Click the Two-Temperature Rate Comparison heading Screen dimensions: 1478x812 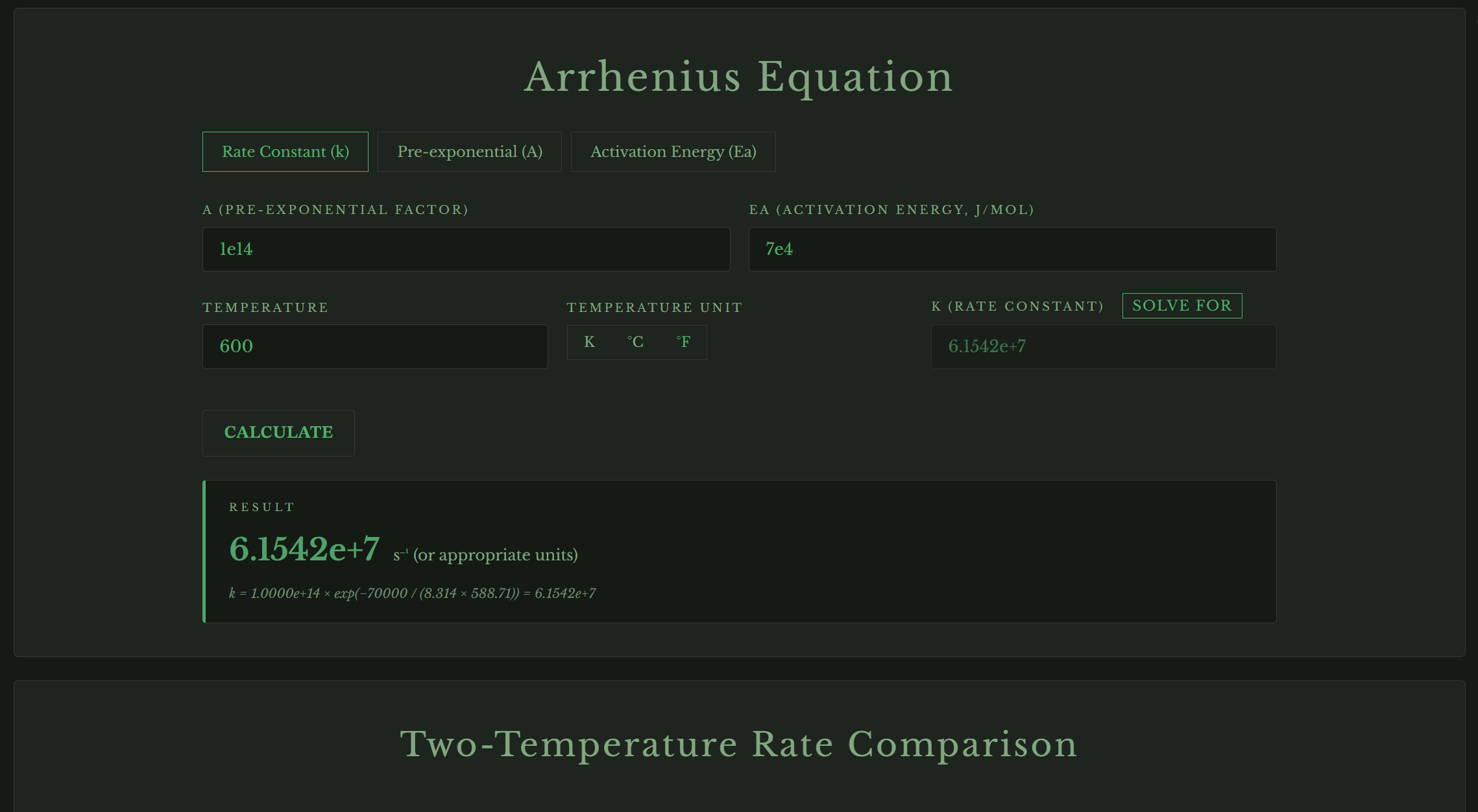[739, 744]
